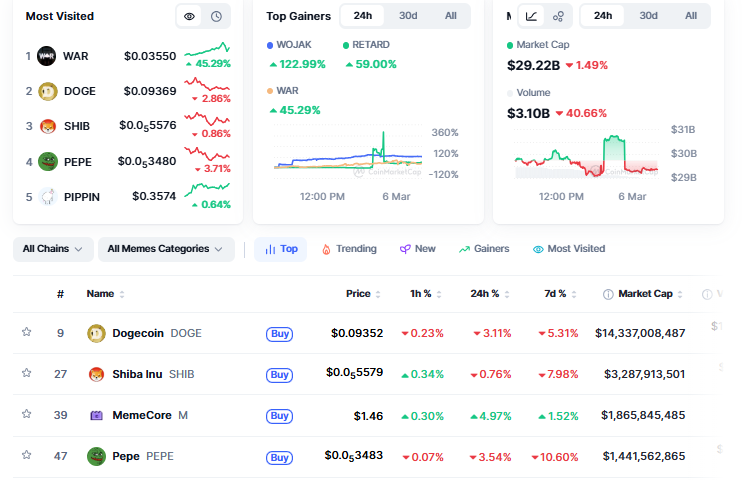
Task: Click the clock icon in Most Visited
Action: [216, 16]
